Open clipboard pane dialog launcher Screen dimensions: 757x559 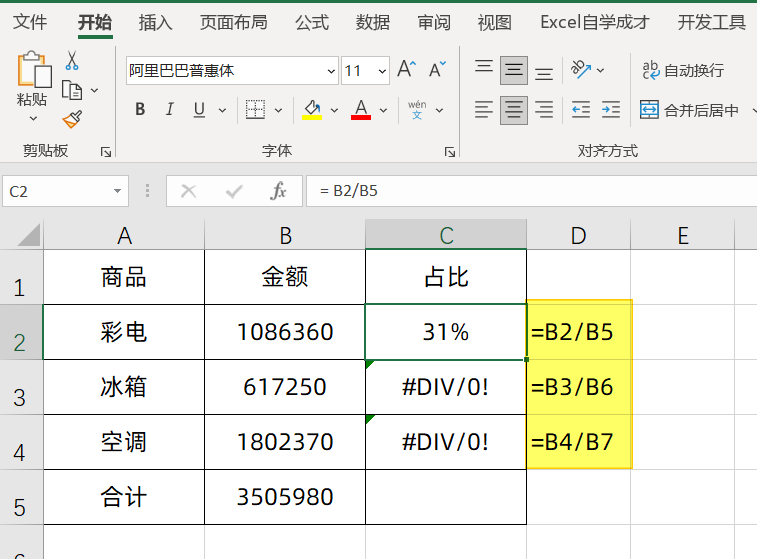pos(106,153)
